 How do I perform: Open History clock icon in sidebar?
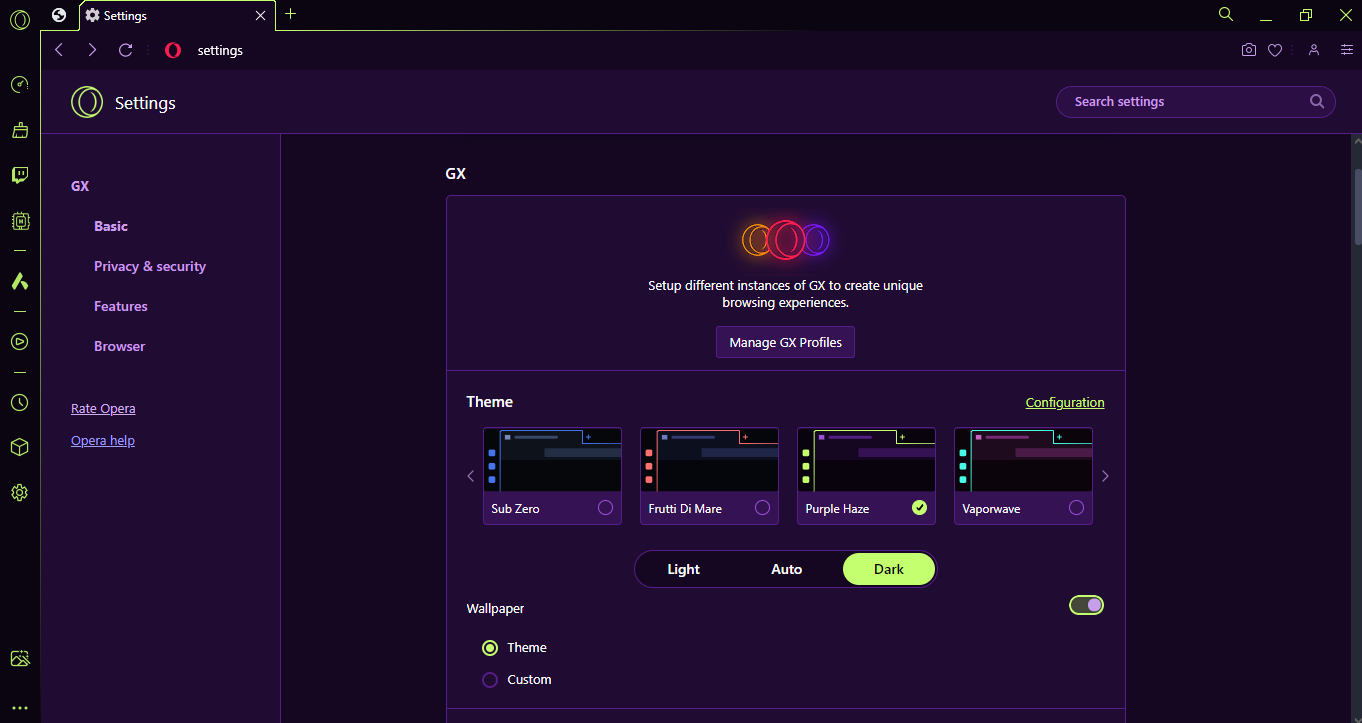pos(19,402)
